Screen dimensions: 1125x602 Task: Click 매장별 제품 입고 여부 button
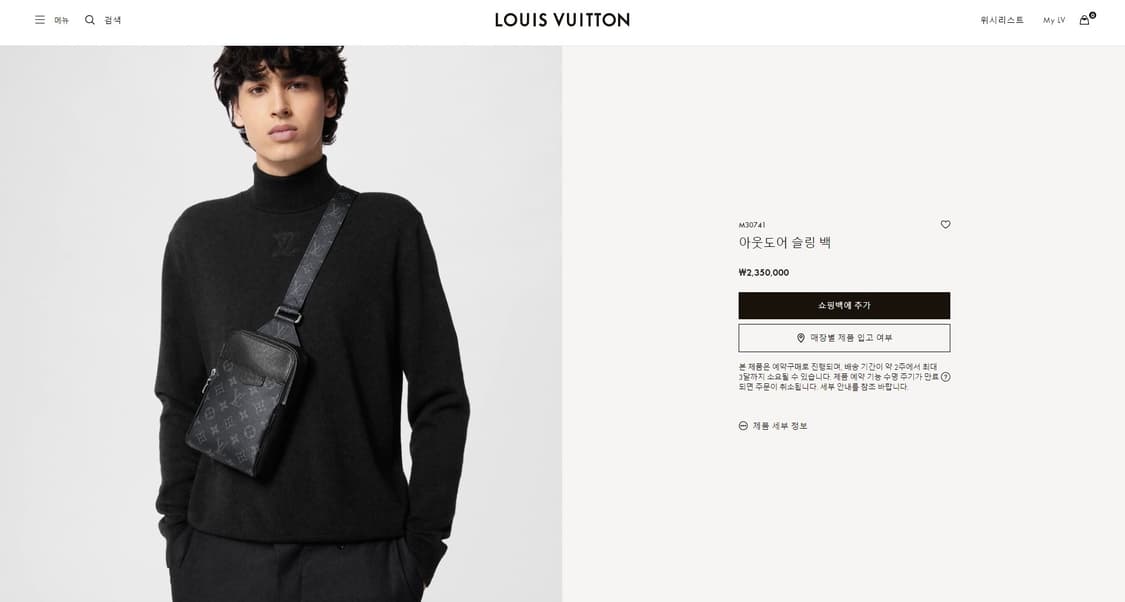(x=844, y=338)
